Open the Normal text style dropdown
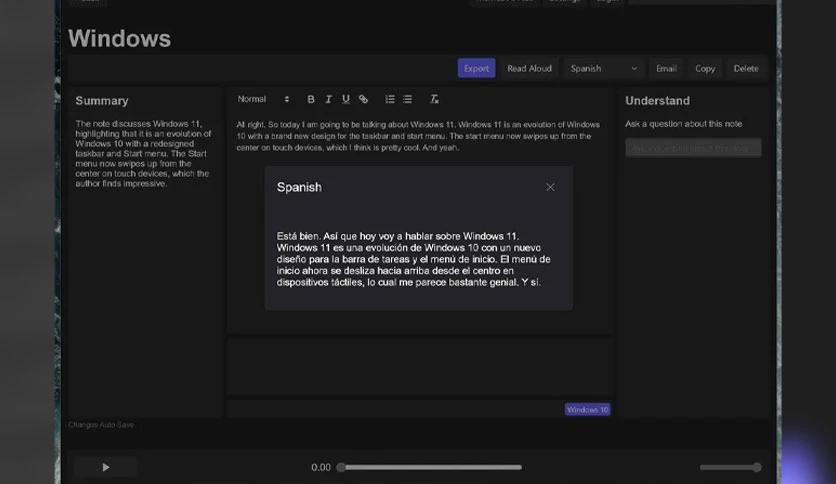The height and width of the screenshot is (484, 836). click(263, 99)
